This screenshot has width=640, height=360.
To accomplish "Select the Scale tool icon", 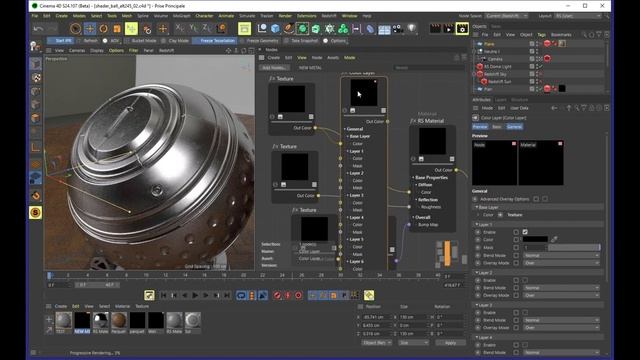I will (117, 29).
